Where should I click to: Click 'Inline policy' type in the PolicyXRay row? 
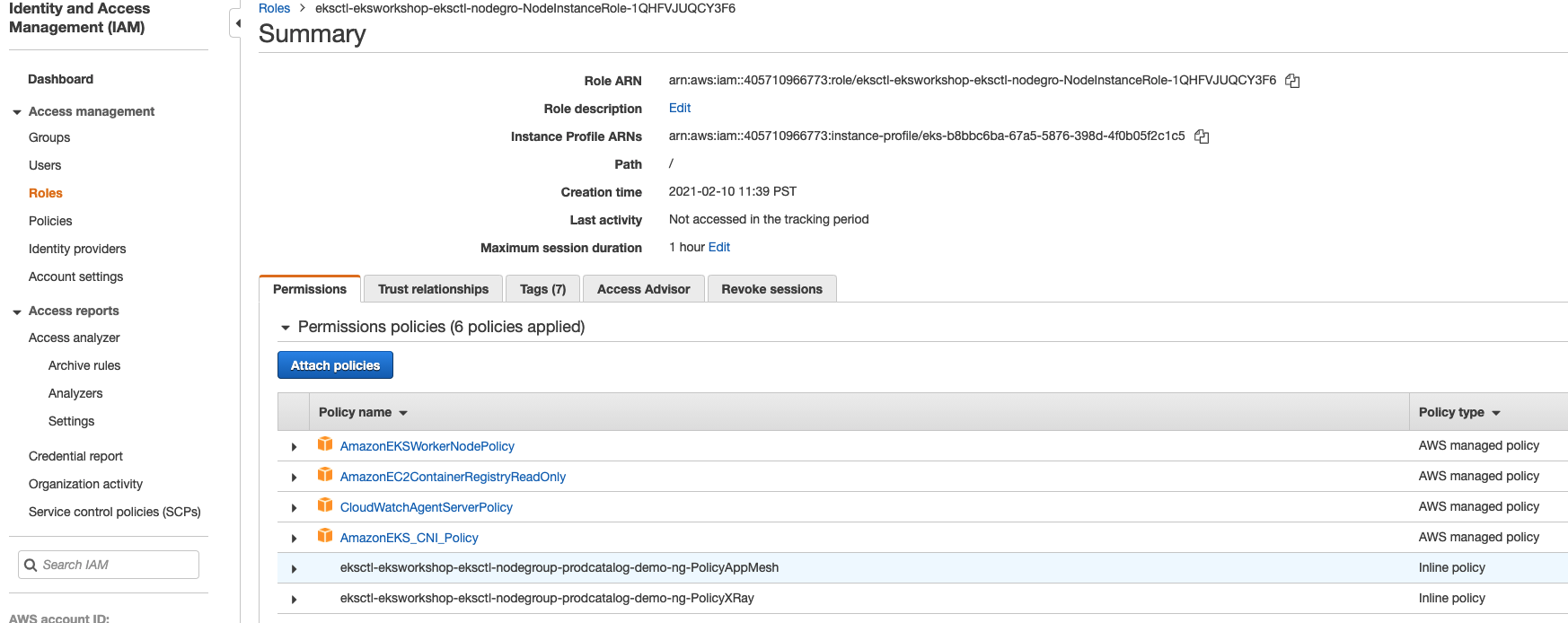point(1452,598)
